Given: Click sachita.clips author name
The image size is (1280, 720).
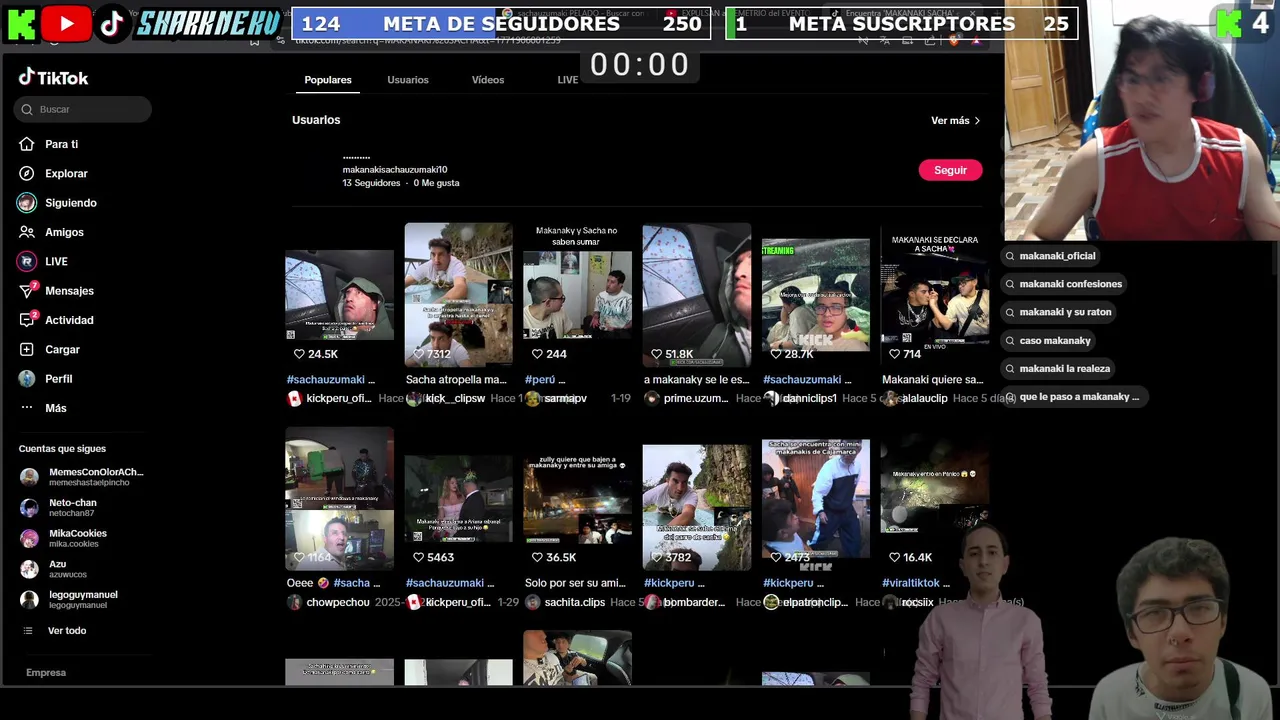Looking at the screenshot, I should tap(575, 602).
